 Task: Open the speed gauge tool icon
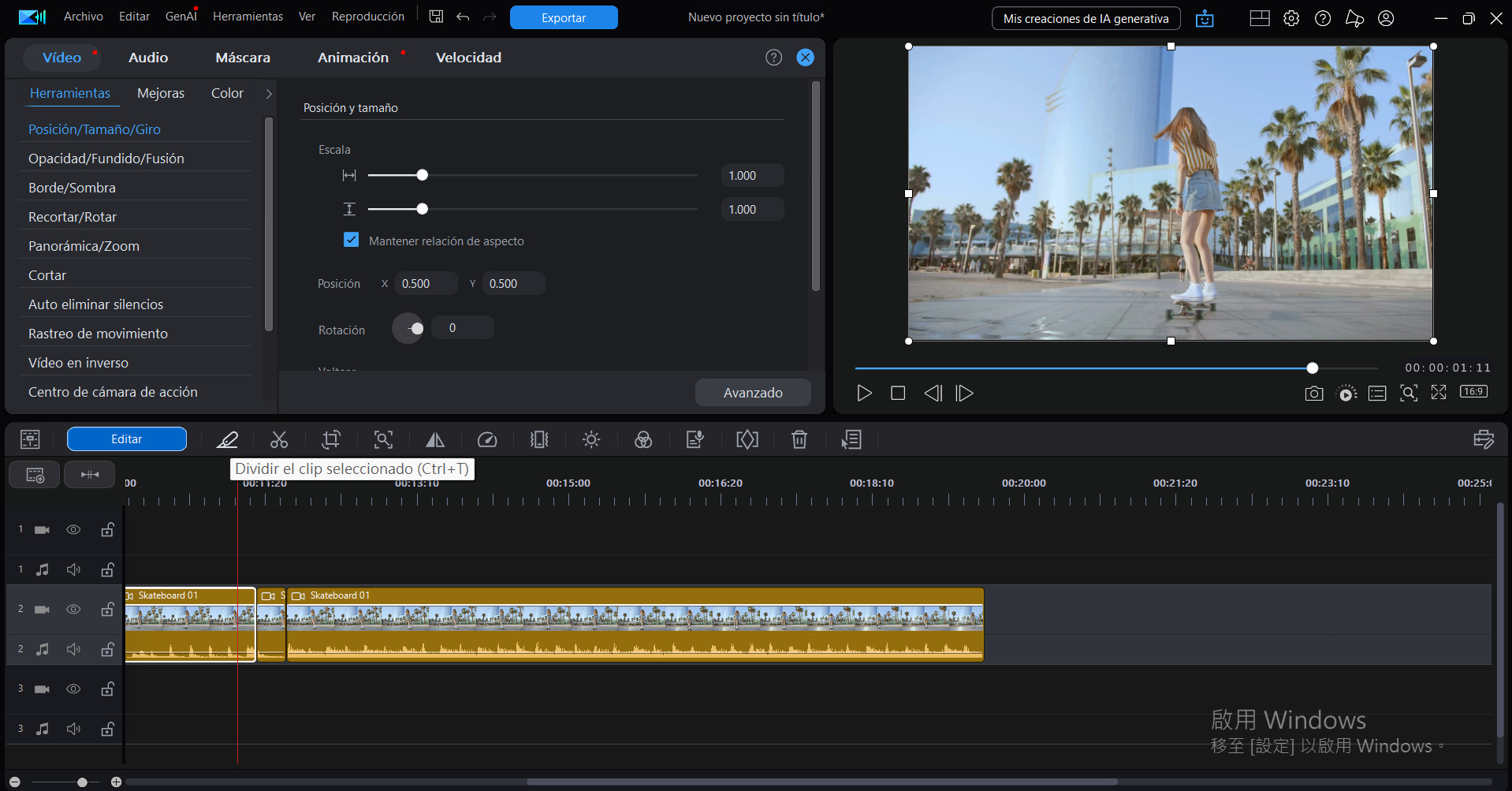(x=487, y=439)
